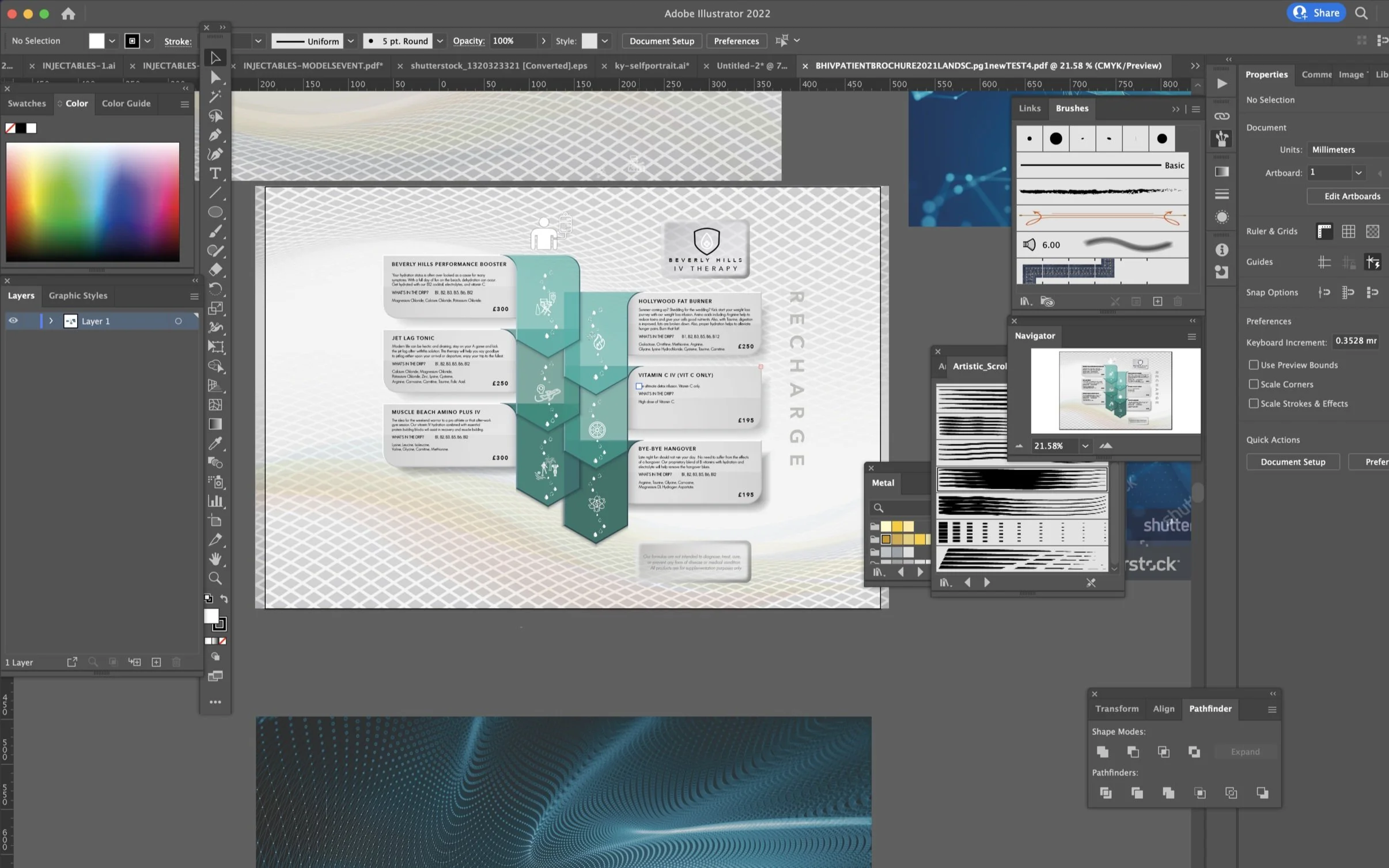Switch to the Links tab
The image size is (1389, 868).
tap(1030, 108)
